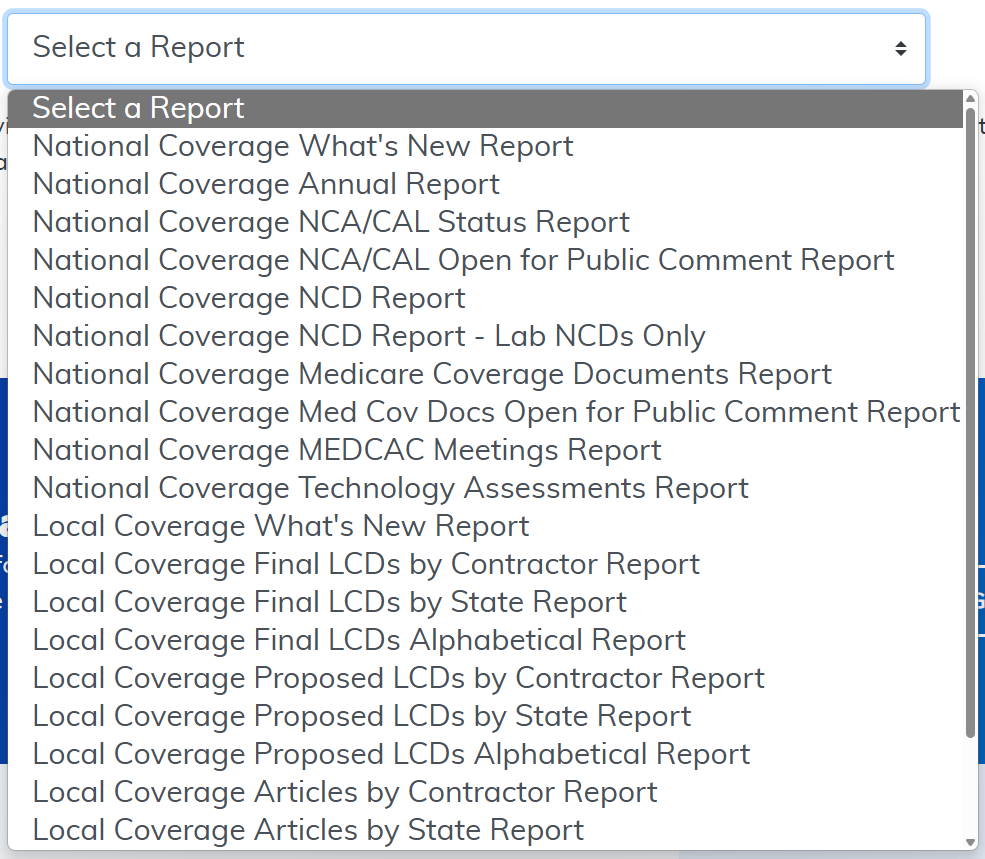Image resolution: width=985 pixels, height=859 pixels.
Task: Select Proposed LCDs by State Report
Action: pyautogui.click(x=362, y=716)
